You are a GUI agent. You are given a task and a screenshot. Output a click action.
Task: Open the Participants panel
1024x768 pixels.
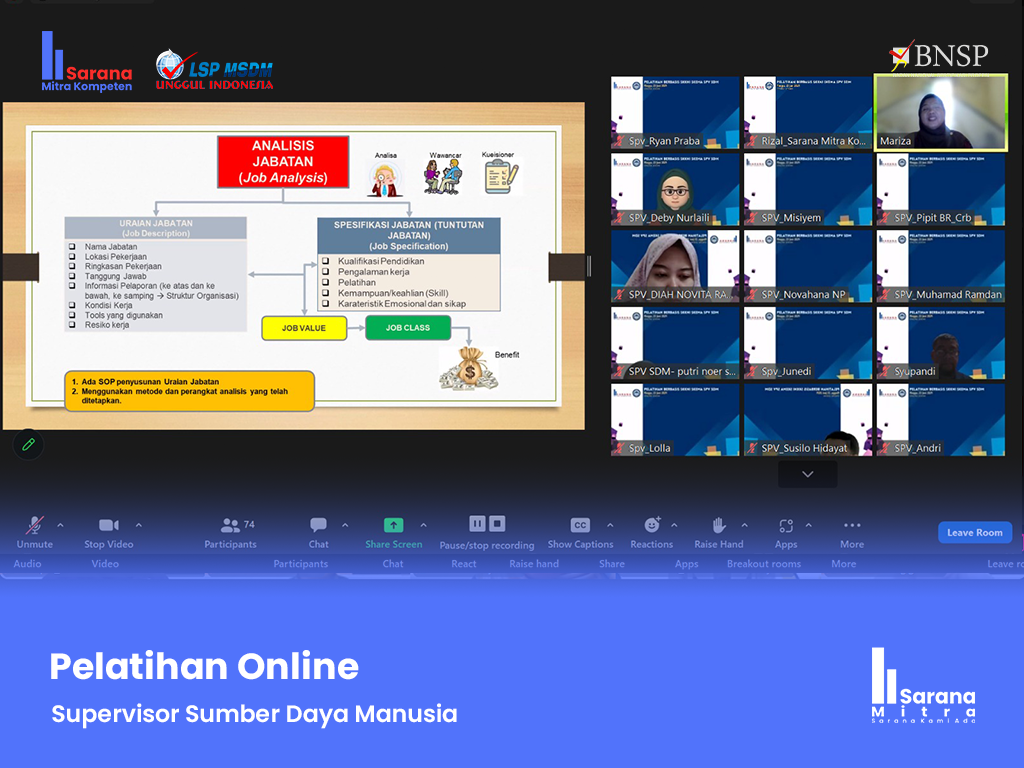(x=231, y=526)
